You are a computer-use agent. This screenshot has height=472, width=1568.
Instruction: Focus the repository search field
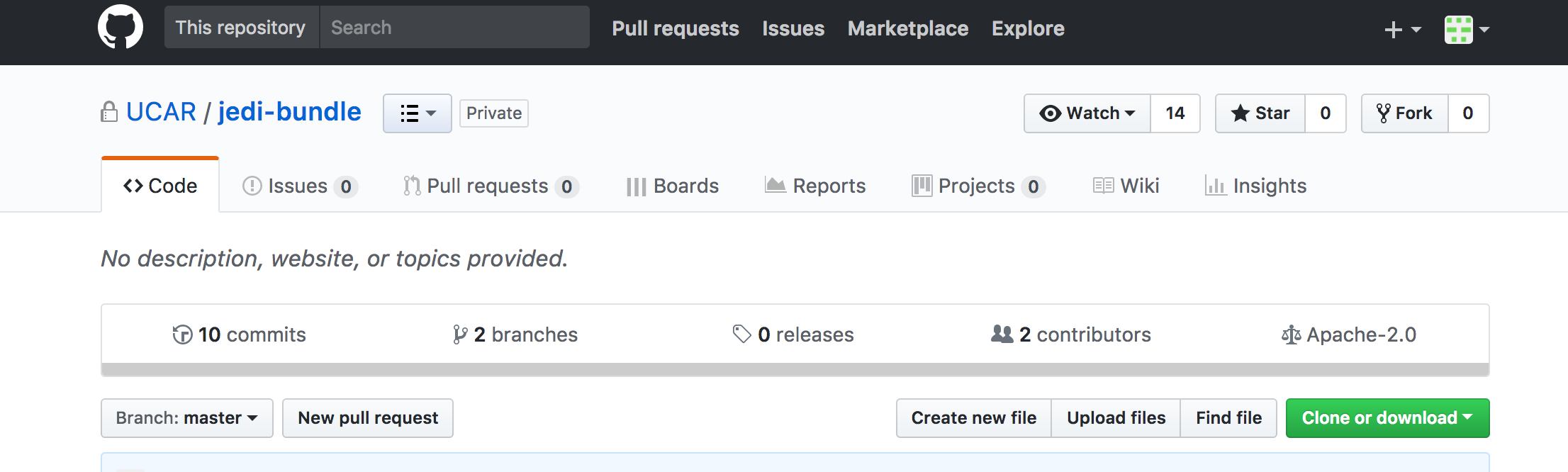coord(454,28)
